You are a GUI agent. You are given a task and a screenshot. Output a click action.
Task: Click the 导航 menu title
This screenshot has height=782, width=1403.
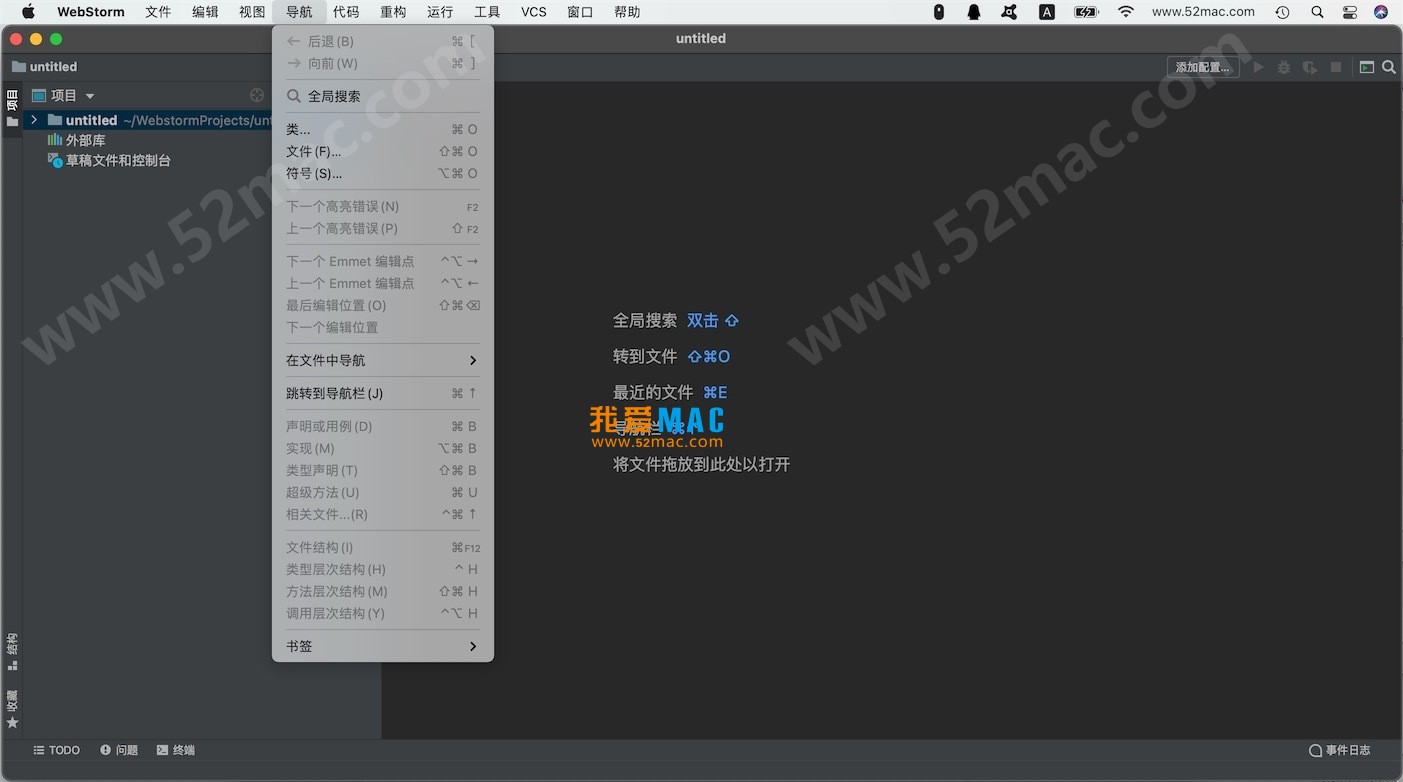299,12
